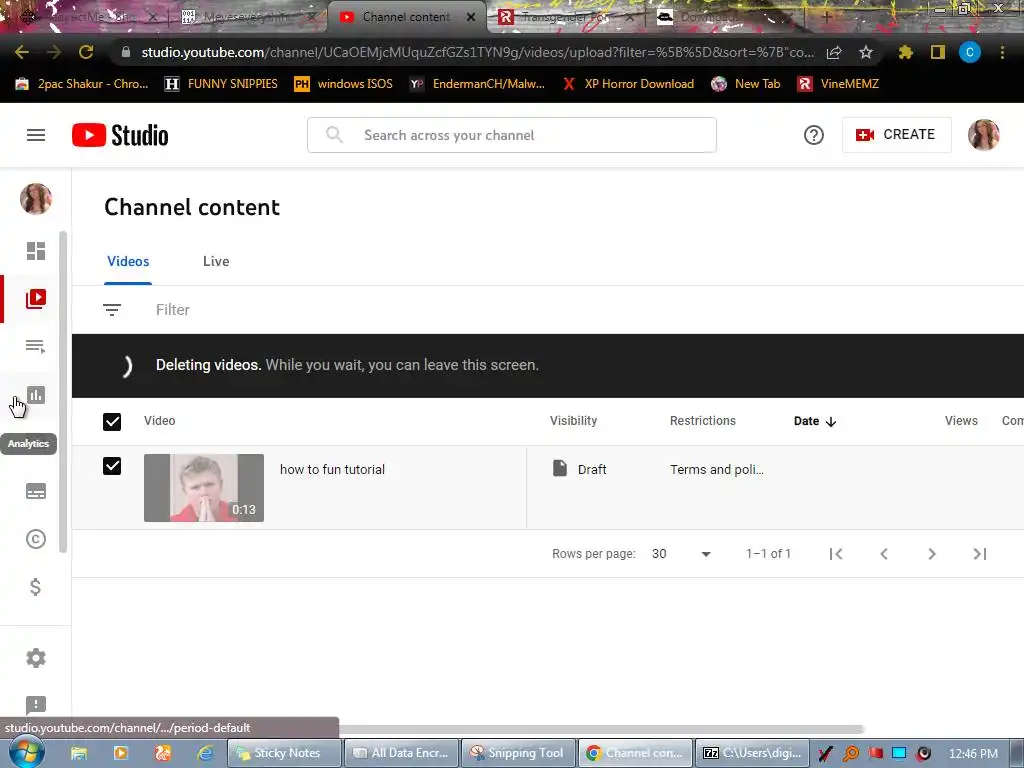1024x768 pixels.
Task: Open the Extensions puzzle icon
Action: click(x=905, y=52)
